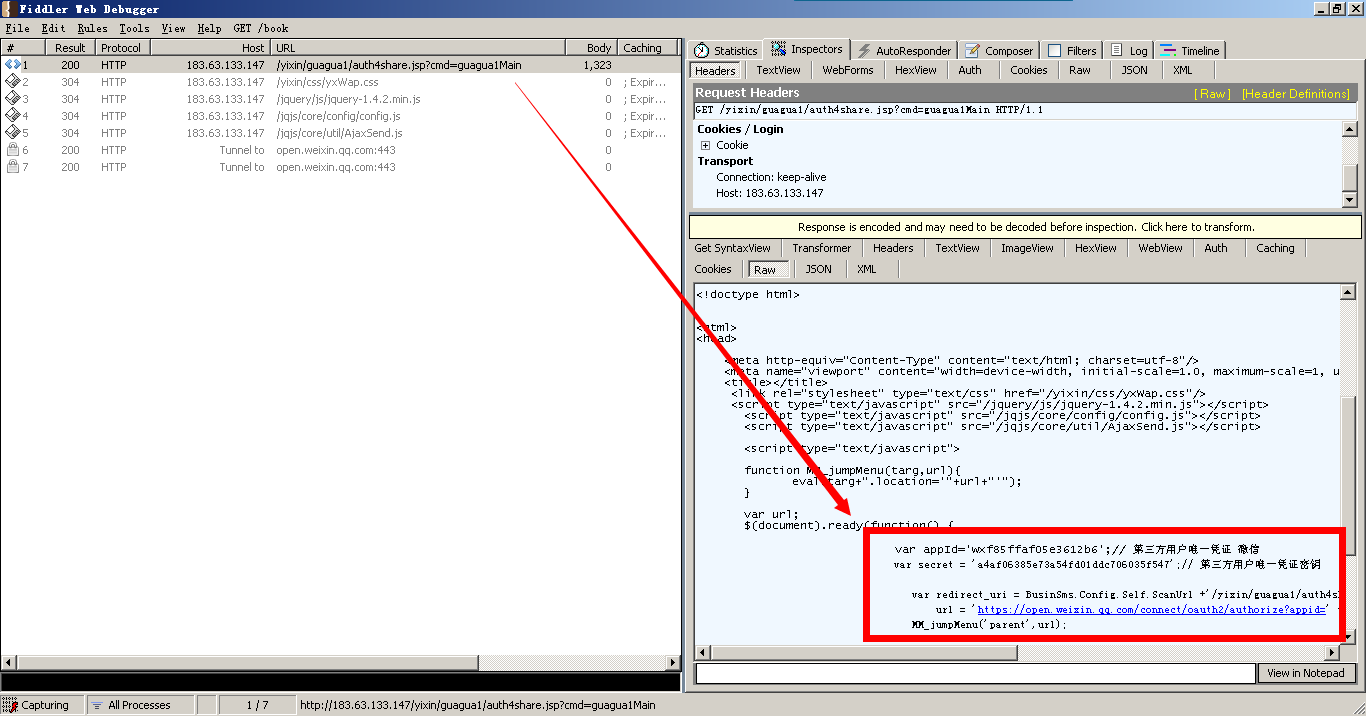This screenshot has height=717, width=1366.
Task: Sort sessions by Protocol column
Action: [122, 47]
